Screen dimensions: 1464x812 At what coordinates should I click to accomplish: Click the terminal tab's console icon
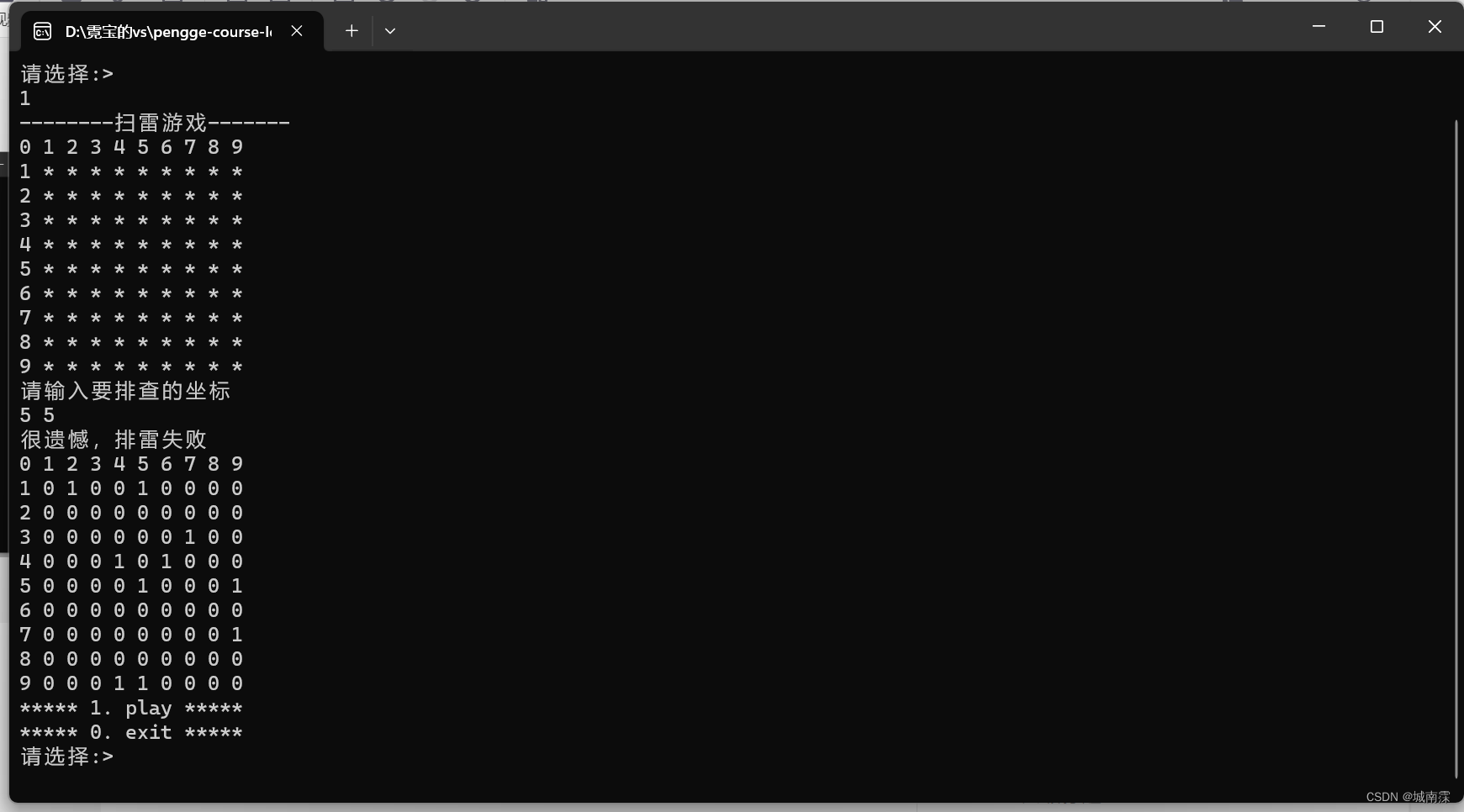pos(42,32)
